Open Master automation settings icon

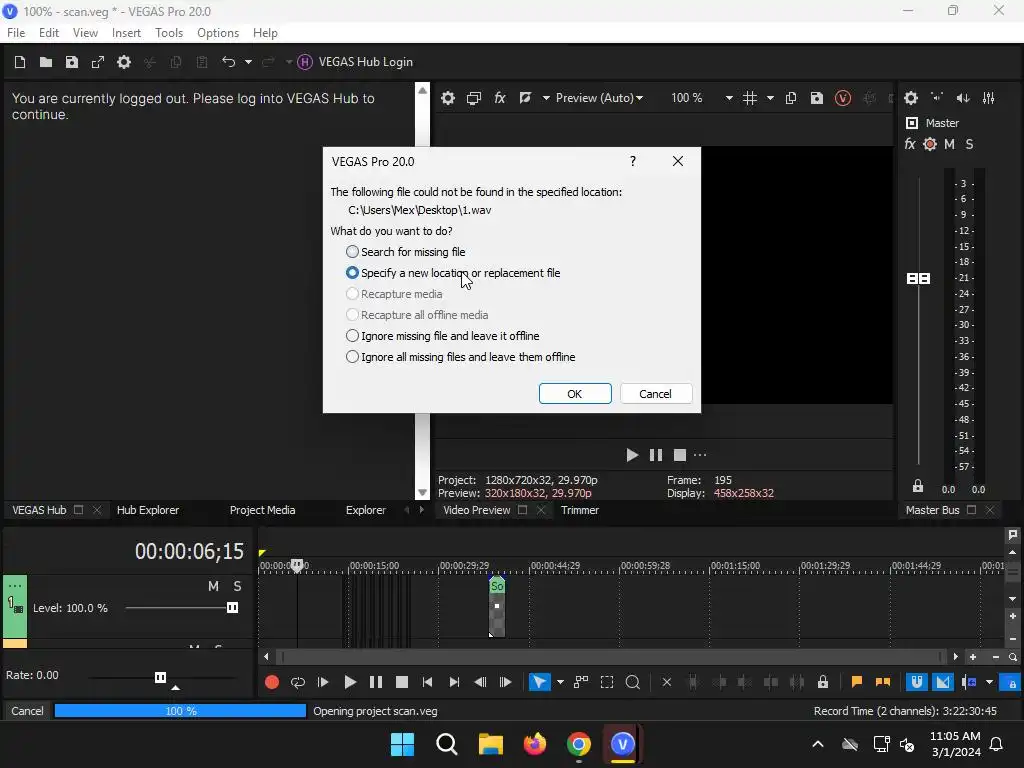pyautogui.click(x=930, y=144)
